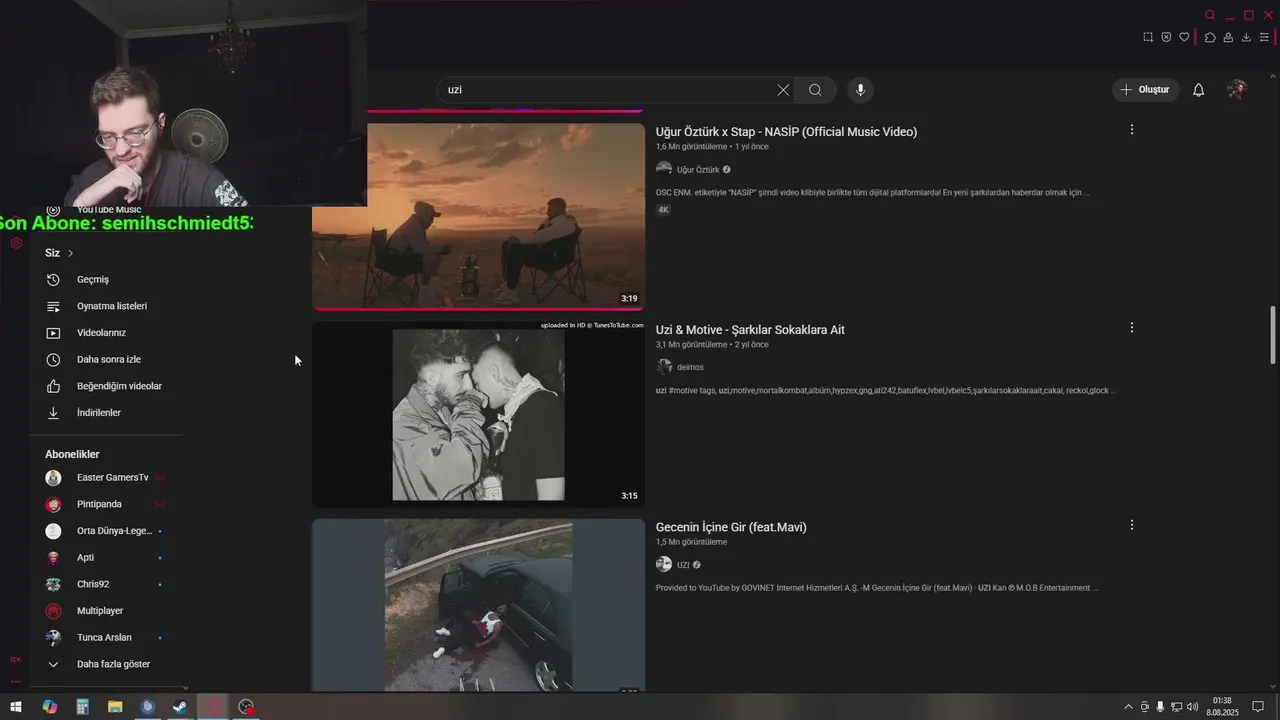
Task: Open the Apti subscription
Action: 105,557
